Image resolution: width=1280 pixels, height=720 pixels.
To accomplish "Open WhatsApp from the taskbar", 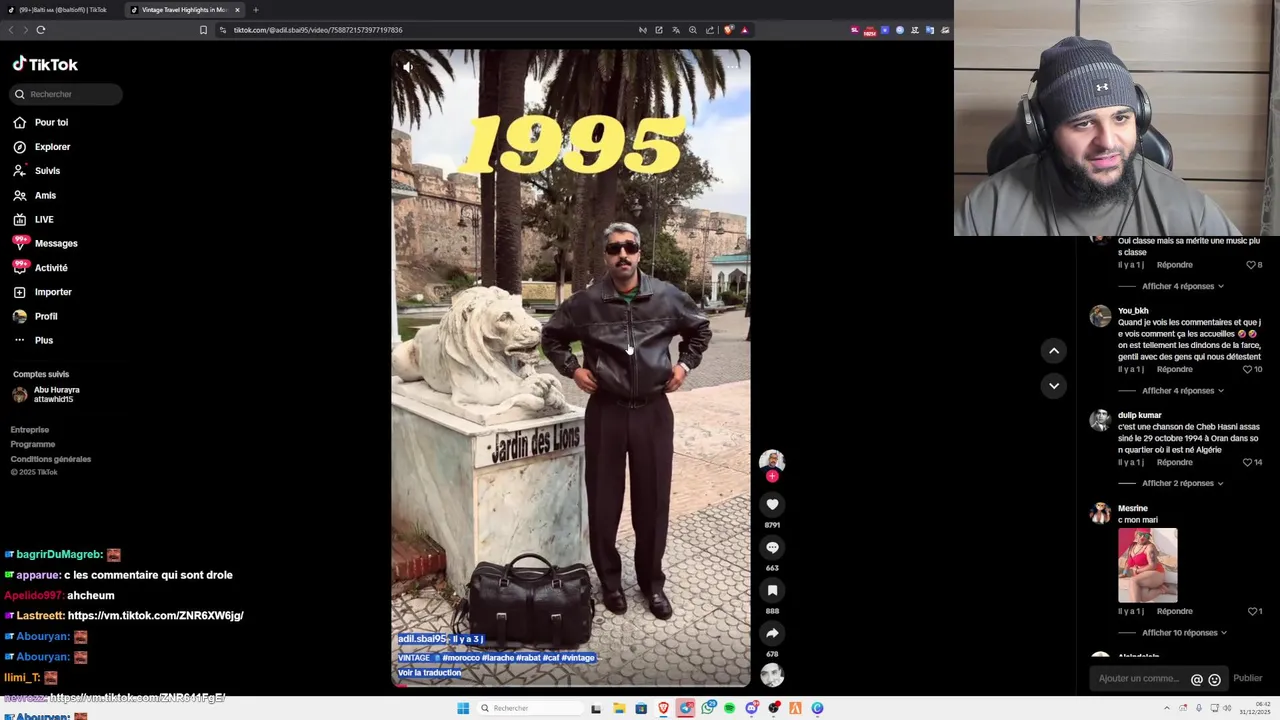I will coord(708,708).
